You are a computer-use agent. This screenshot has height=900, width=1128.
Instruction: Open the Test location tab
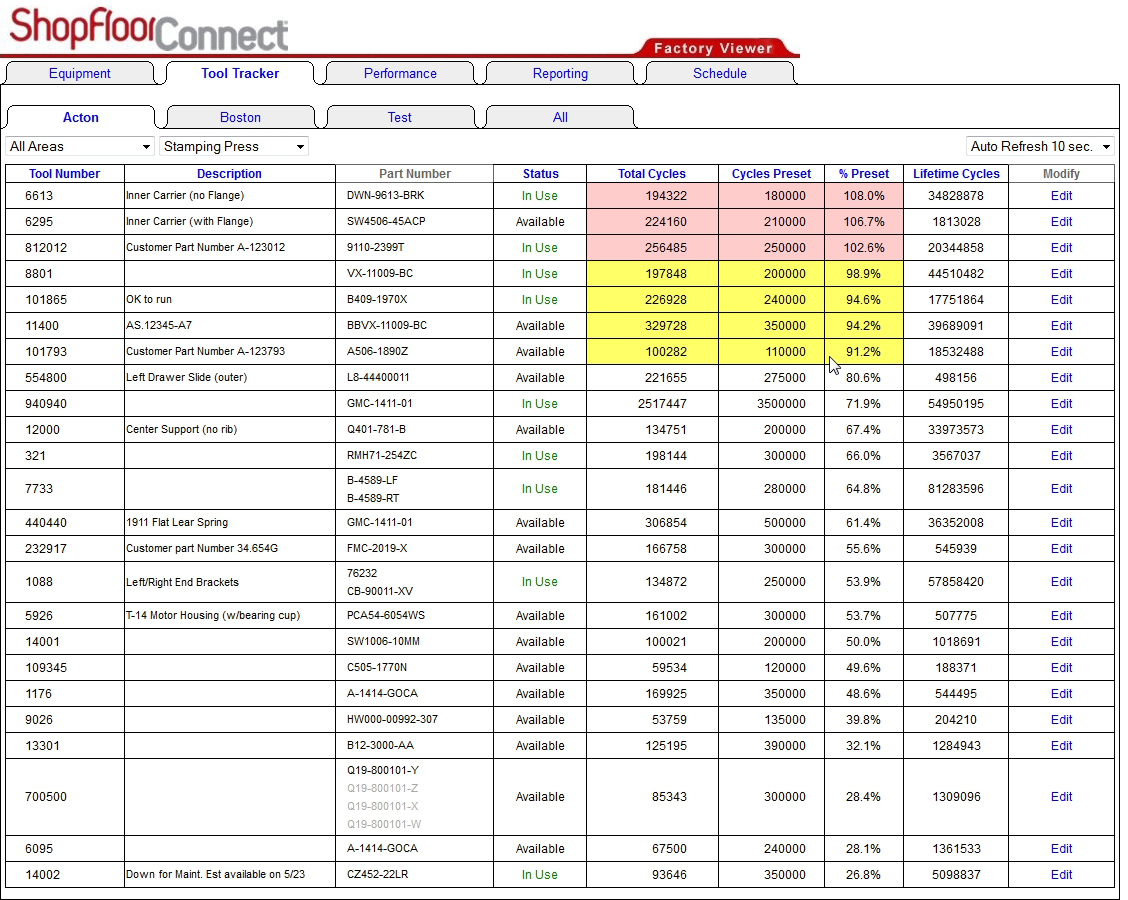[x=400, y=116]
